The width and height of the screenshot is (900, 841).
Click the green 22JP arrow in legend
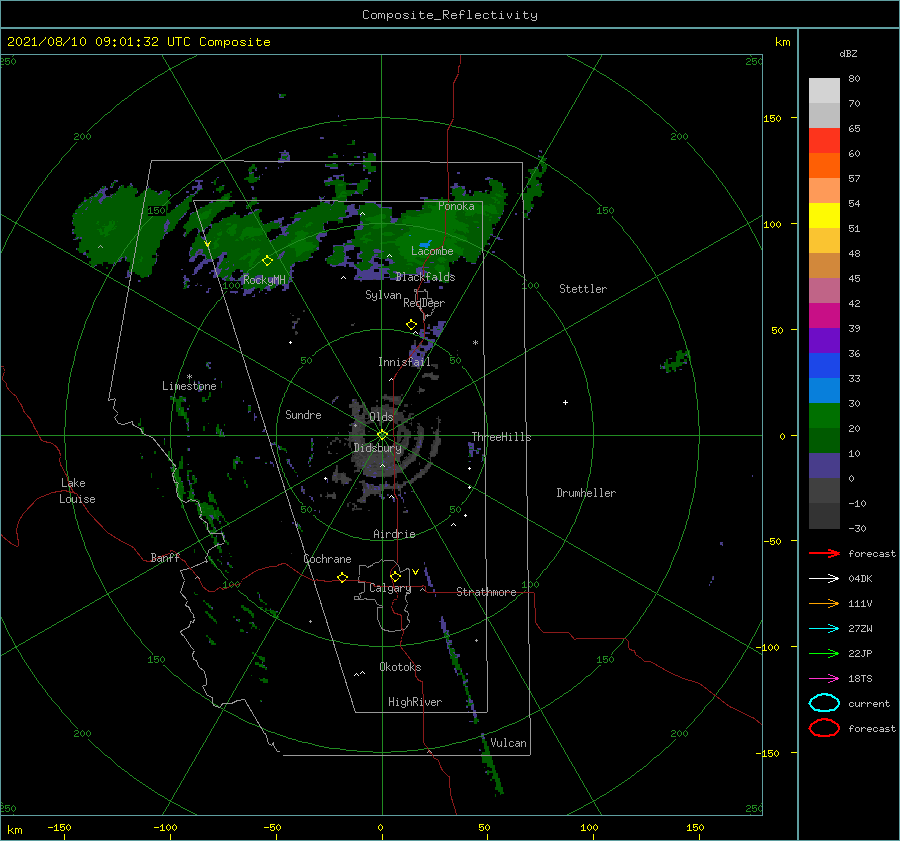[824, 653]
